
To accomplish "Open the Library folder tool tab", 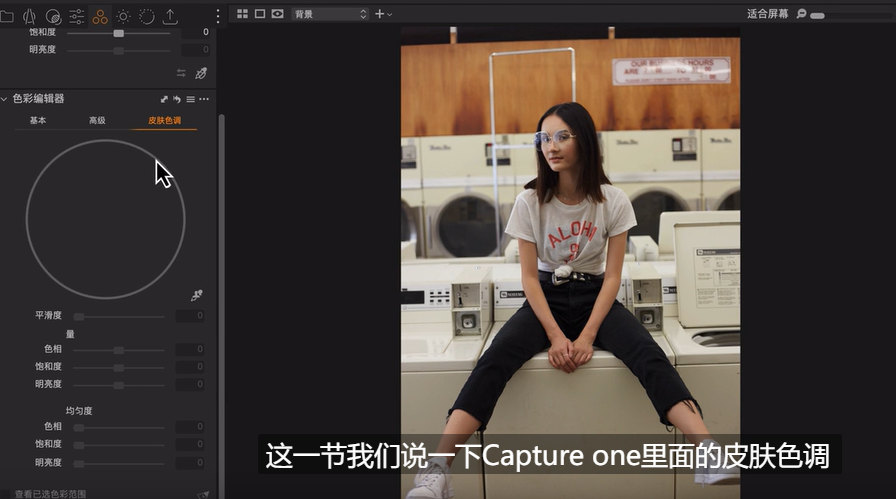I will tap(8, 16).
